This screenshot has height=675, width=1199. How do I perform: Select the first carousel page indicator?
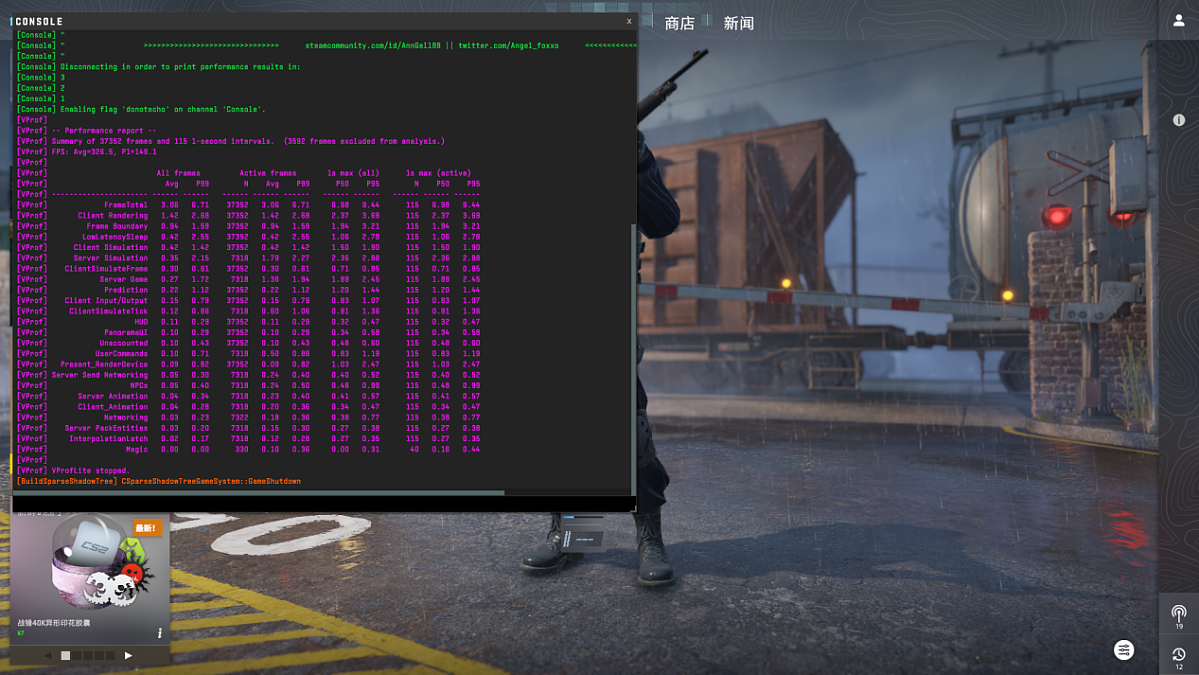(66, 655)
